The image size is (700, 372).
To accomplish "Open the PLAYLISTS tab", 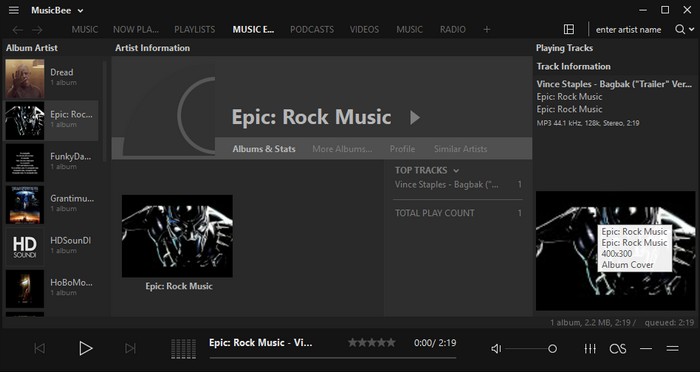I will coord(195,29).
